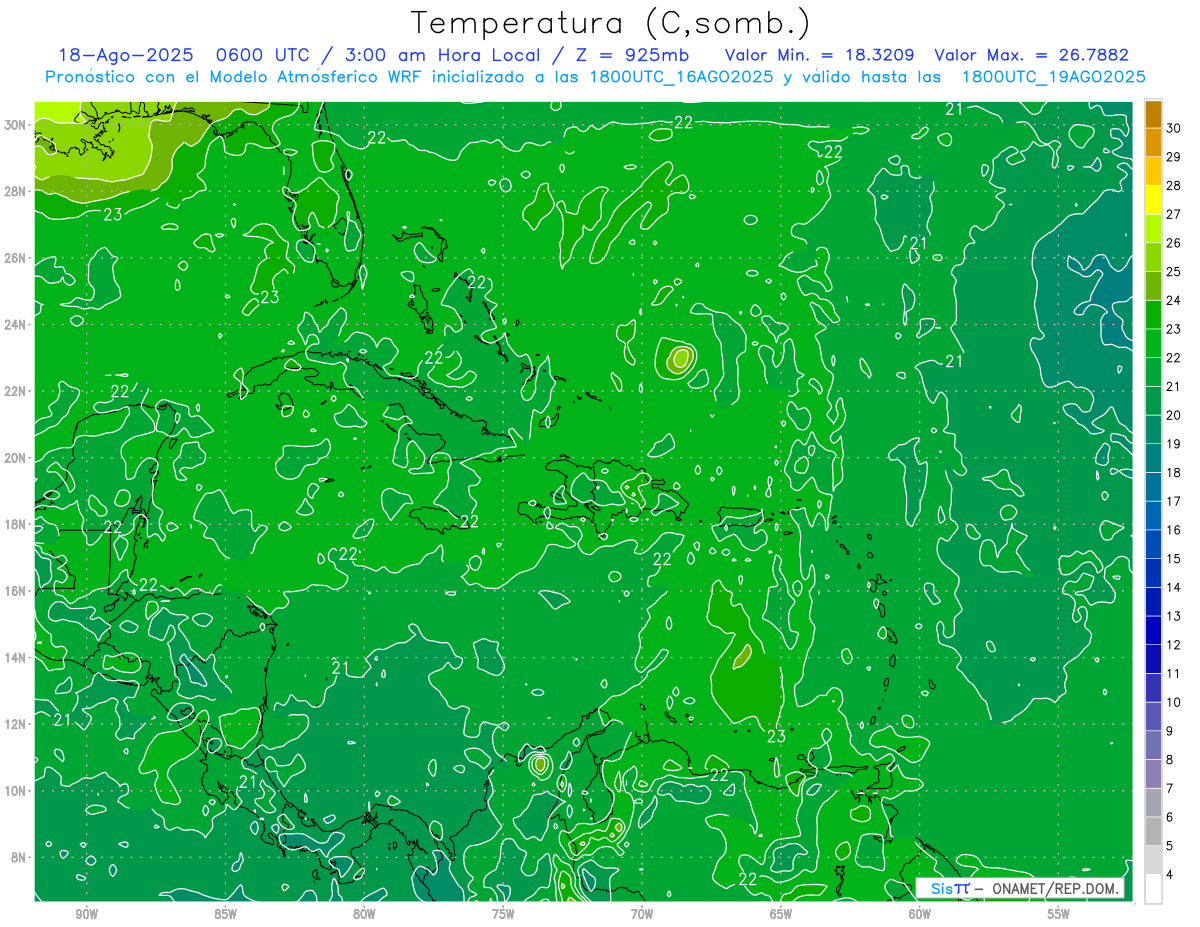Click the 65W longitude axis label
This screenshot has width=1200, height=927.
coord(781,914)
